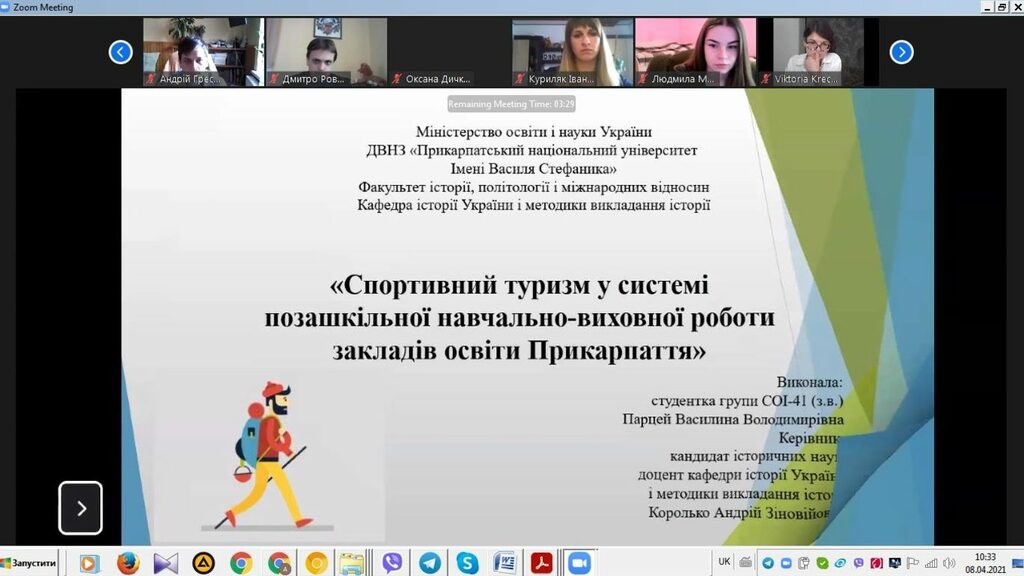Show the next participants with the right arrow
Viewport: 1024px width, 576px height.
(x=901, y=52)
